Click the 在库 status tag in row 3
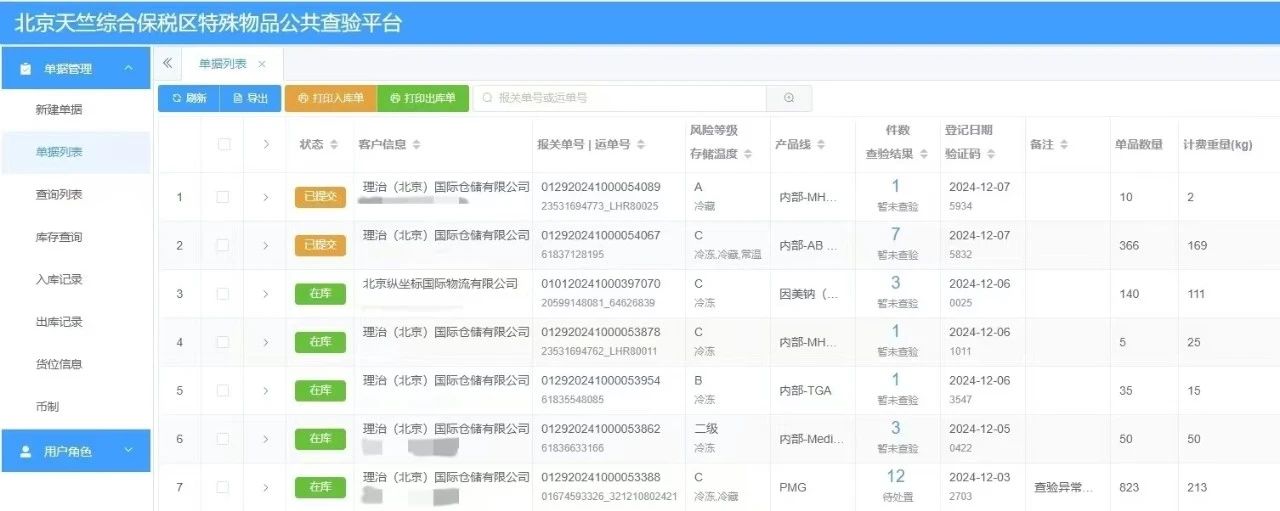 pos(320,294)
